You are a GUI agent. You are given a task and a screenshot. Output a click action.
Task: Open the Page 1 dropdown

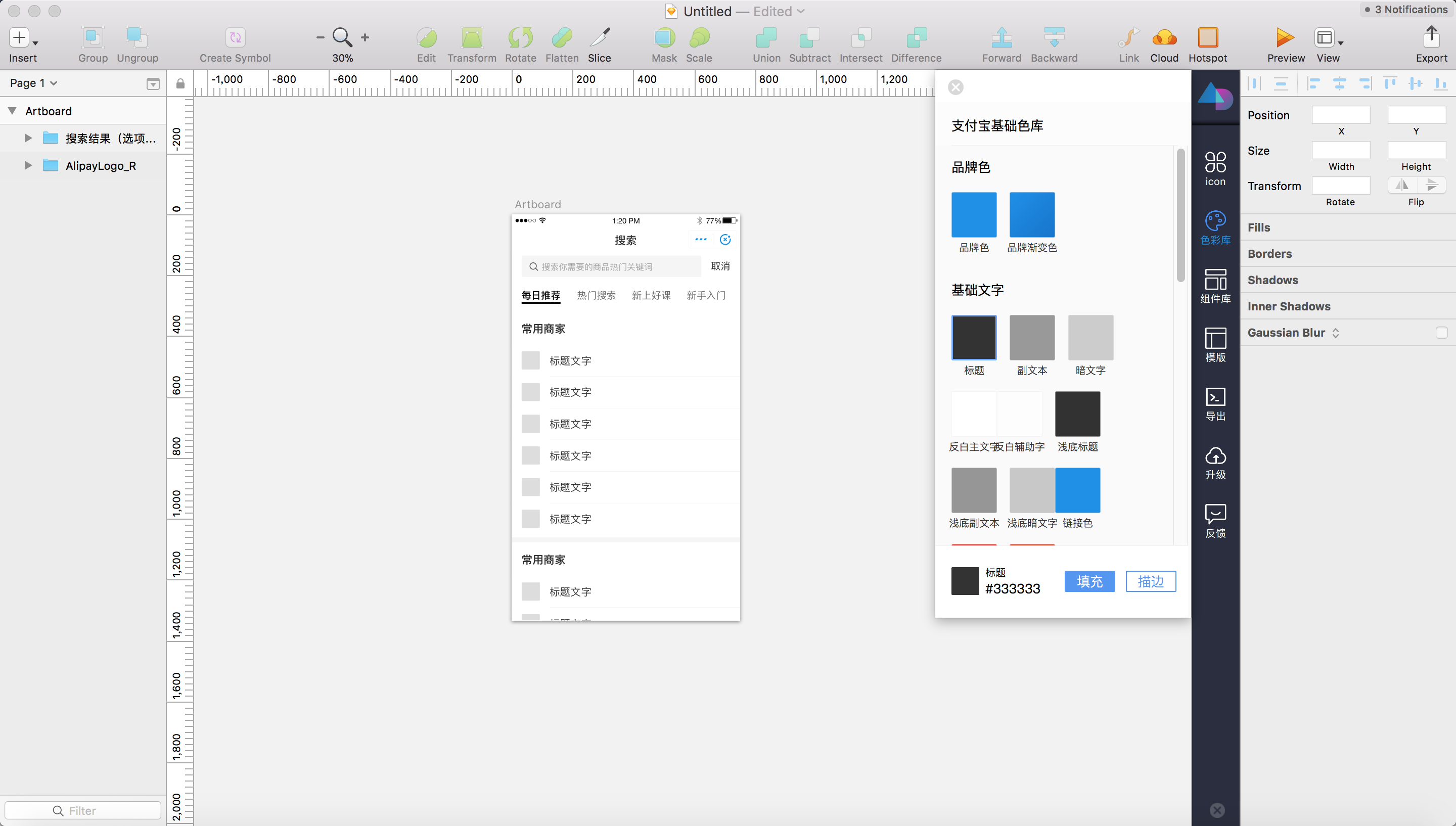click(33, 83)
